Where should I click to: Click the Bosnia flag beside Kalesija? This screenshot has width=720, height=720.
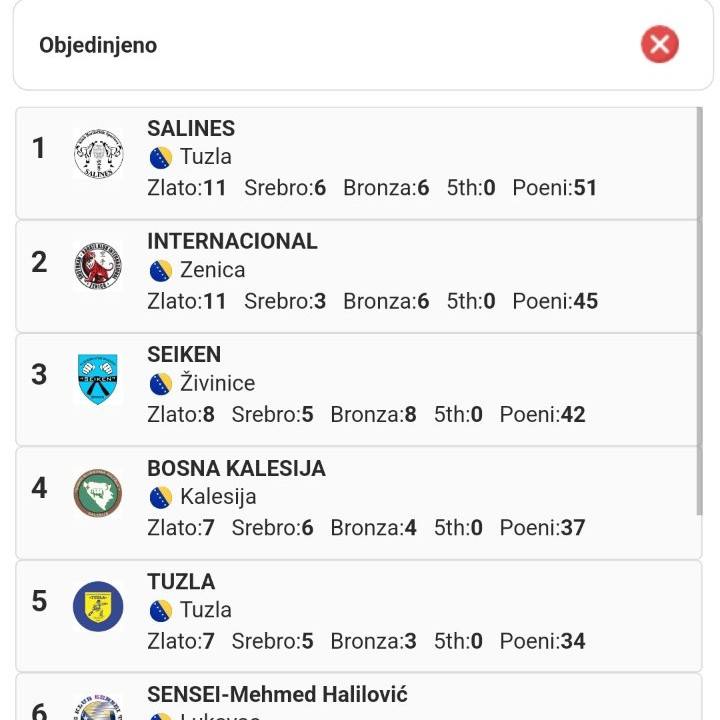[161, 497]
